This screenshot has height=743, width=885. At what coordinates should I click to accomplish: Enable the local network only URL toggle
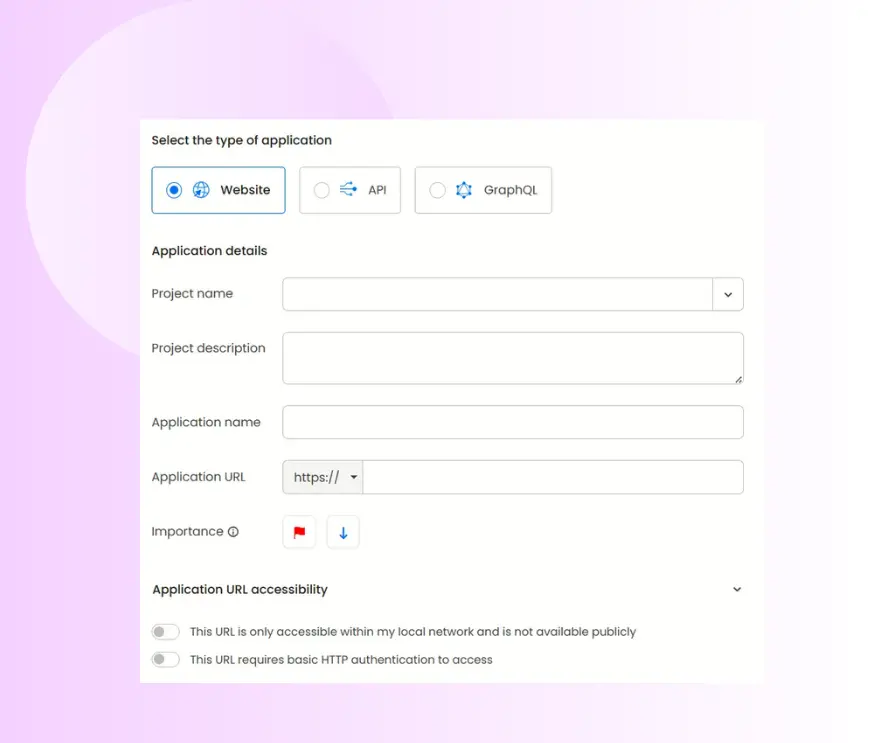click(x=166, y=631)
